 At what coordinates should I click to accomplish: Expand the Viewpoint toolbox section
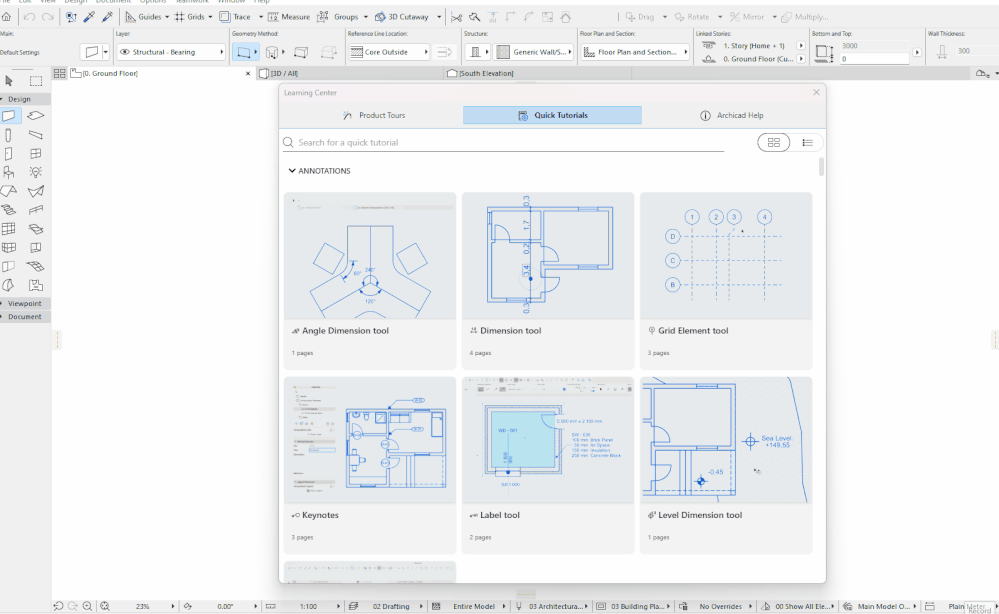(x=24, y=304)
